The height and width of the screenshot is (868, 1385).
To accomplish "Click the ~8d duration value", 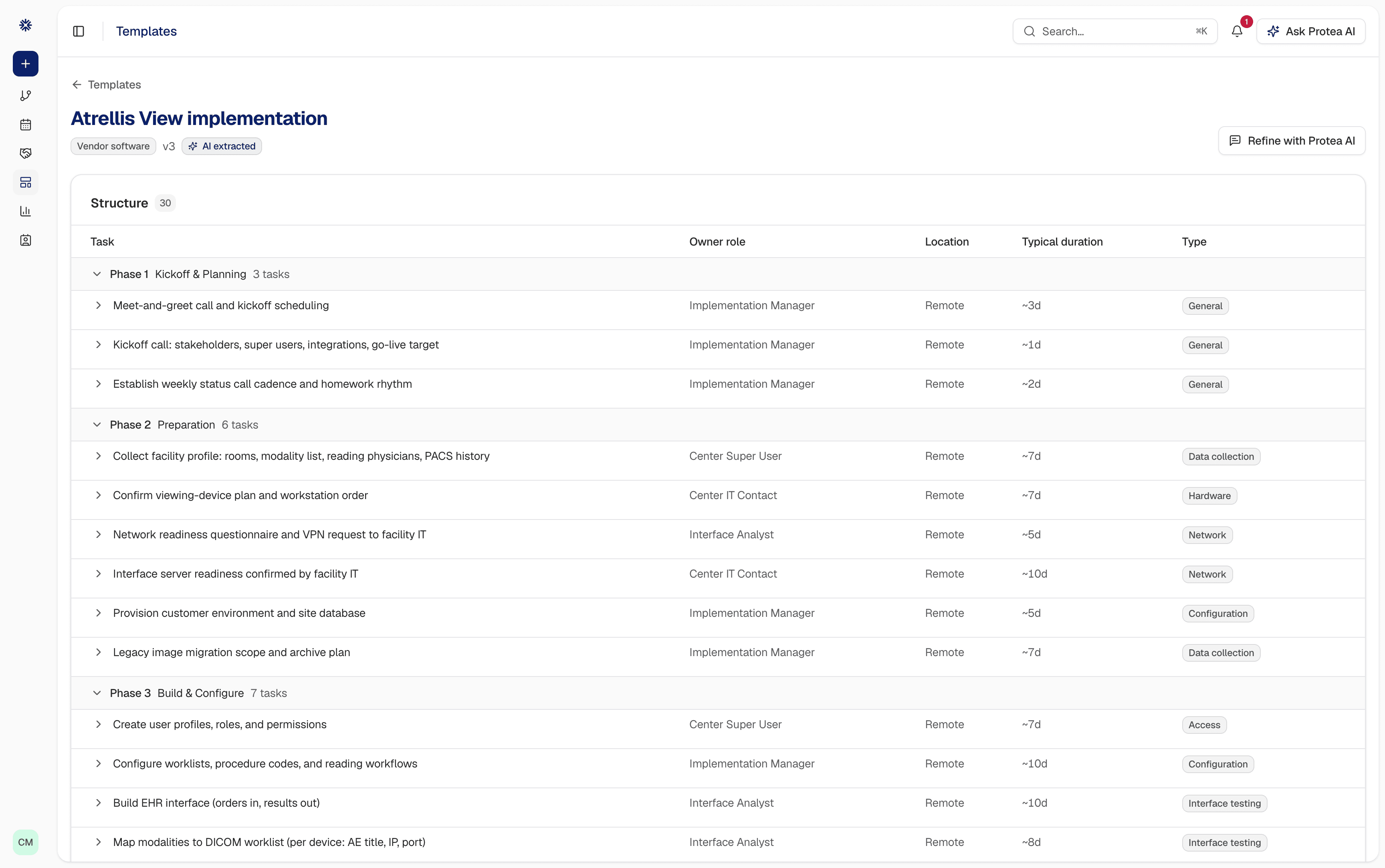I will [1031, 842].
